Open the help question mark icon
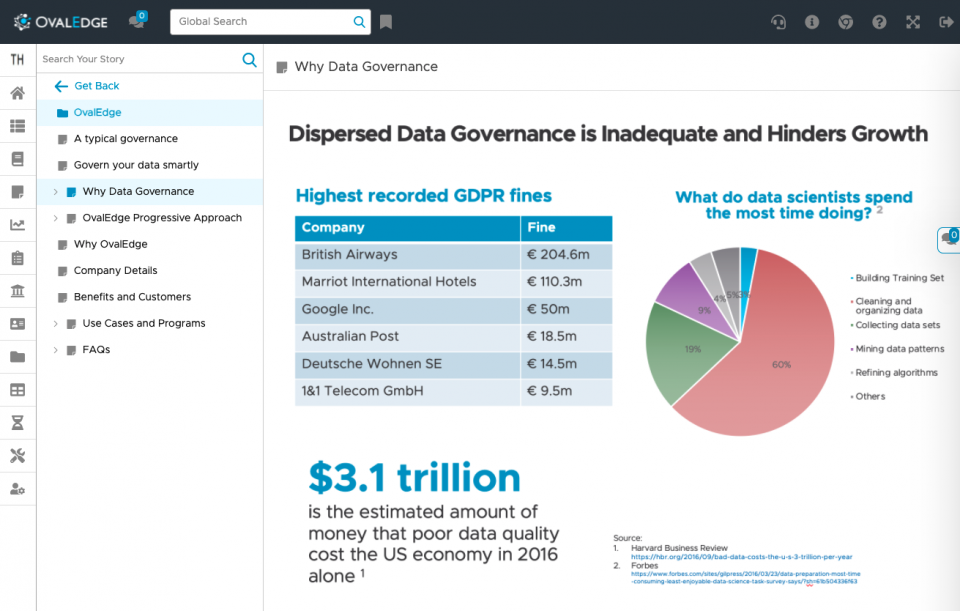Viewport: 960px width, 611px height. [879, 22]
